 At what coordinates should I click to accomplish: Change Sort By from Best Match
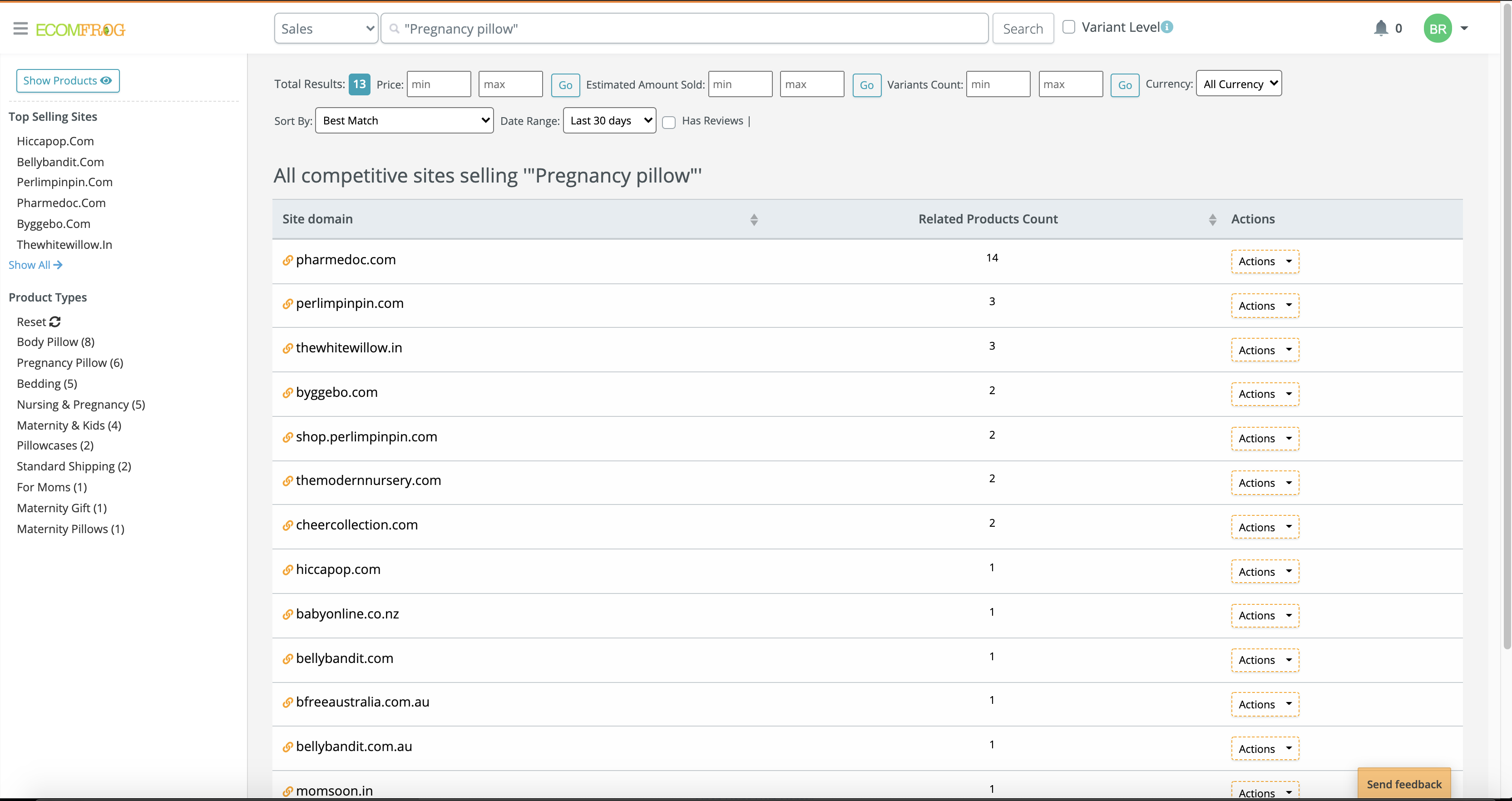[x=404, y=120]
